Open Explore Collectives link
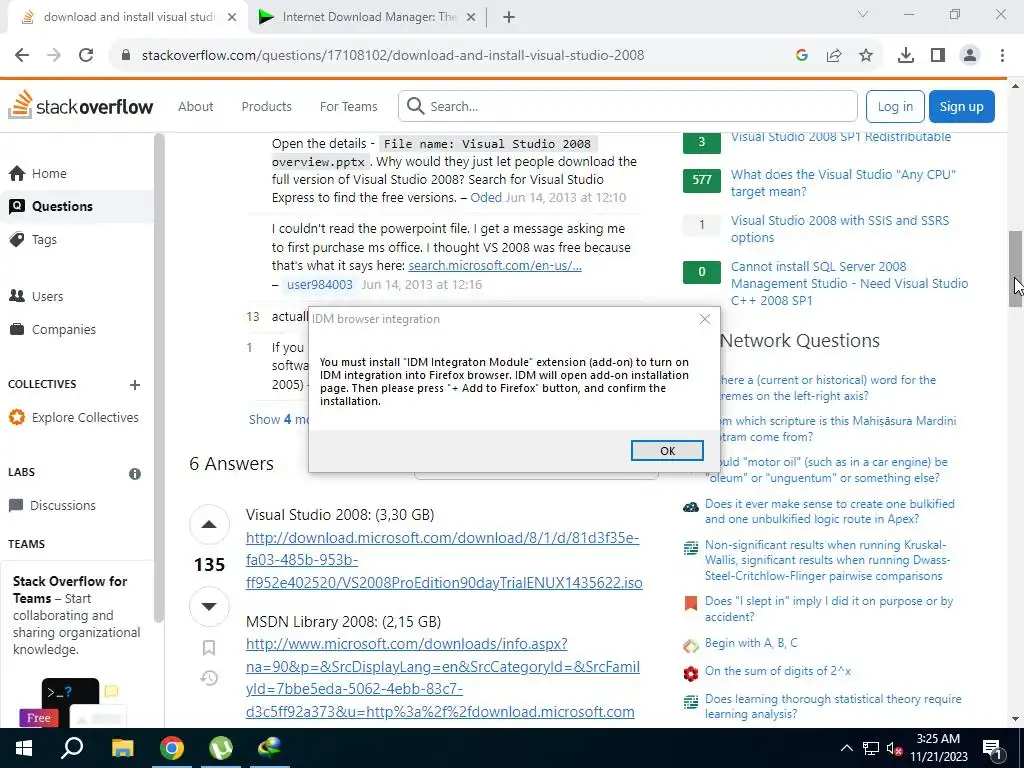The height and width of the screenshot is (768, 1024). tap(85, 417)
